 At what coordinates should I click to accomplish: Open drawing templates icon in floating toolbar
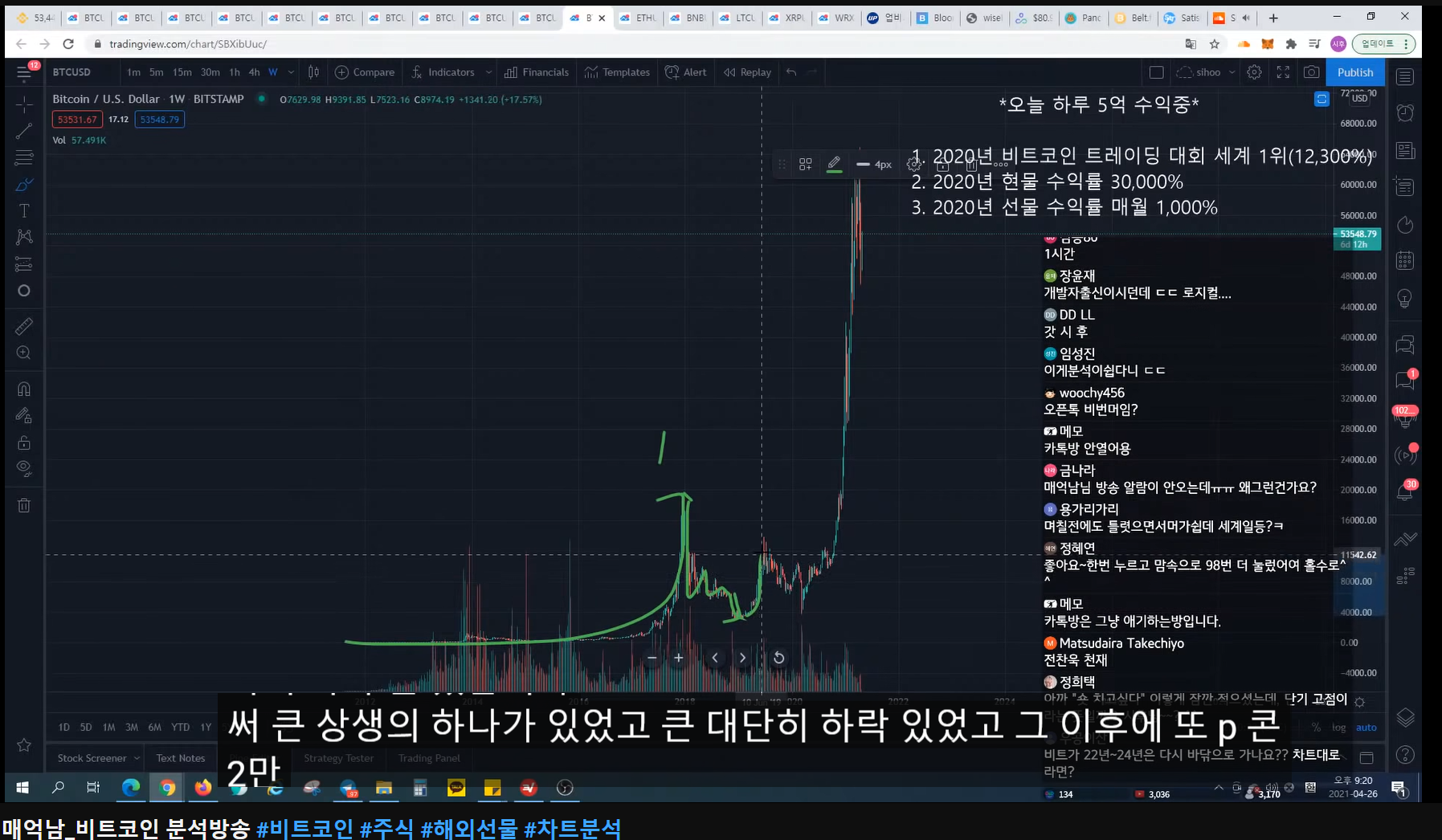(x=805, y=164)
